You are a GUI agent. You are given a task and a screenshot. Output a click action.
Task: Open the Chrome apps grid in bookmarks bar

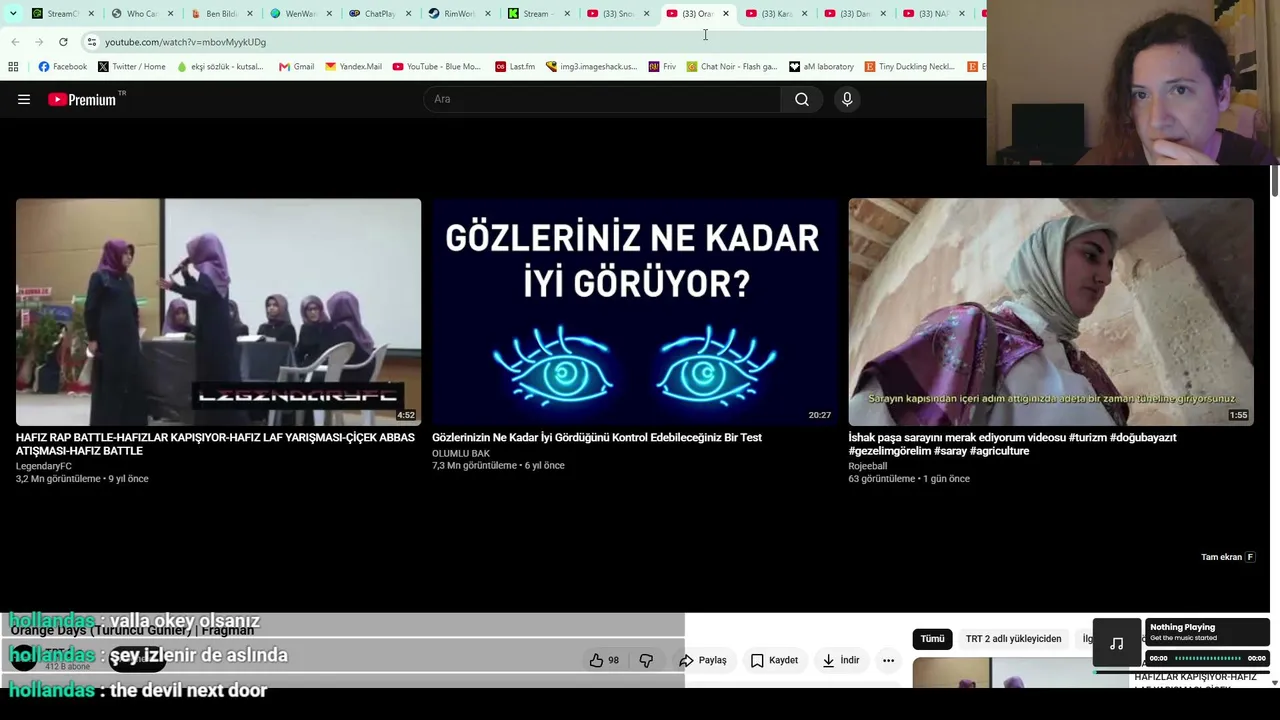tap(13, 67)
